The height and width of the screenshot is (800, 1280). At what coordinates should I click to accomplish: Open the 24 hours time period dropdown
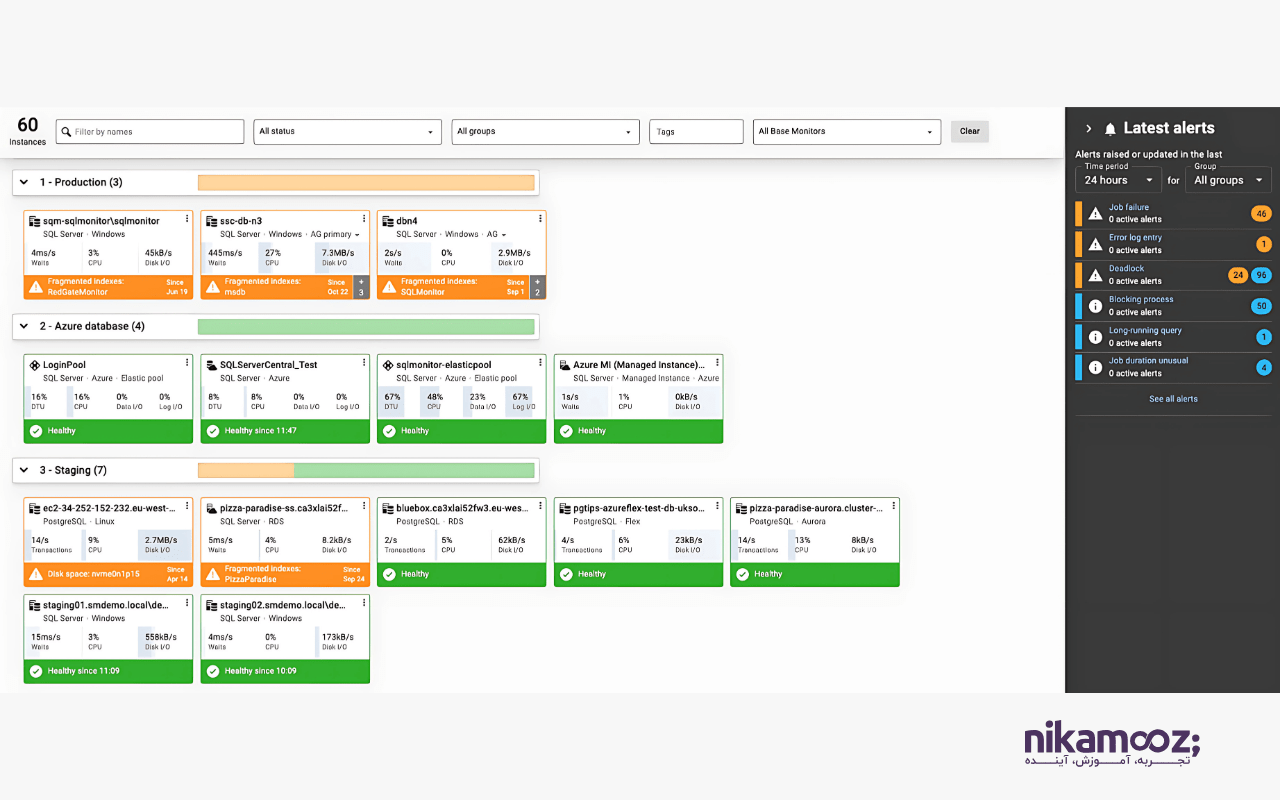click(x=1118, y=180)
